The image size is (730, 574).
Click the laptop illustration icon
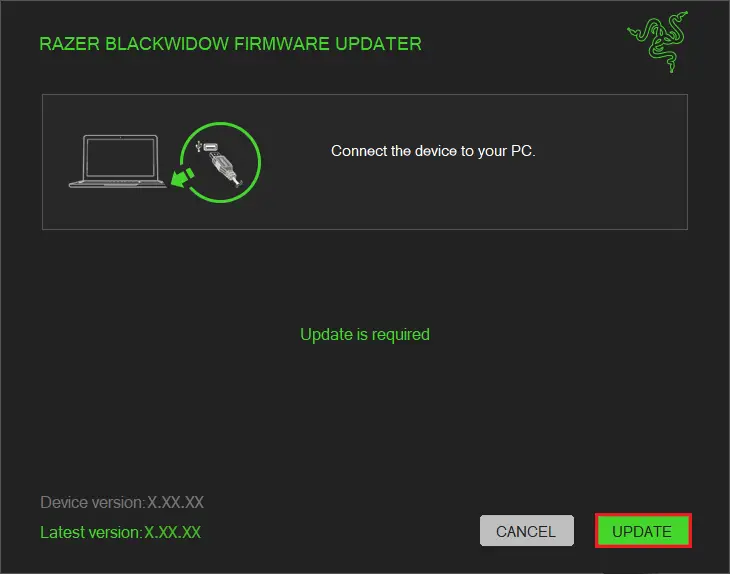[117, 162]
